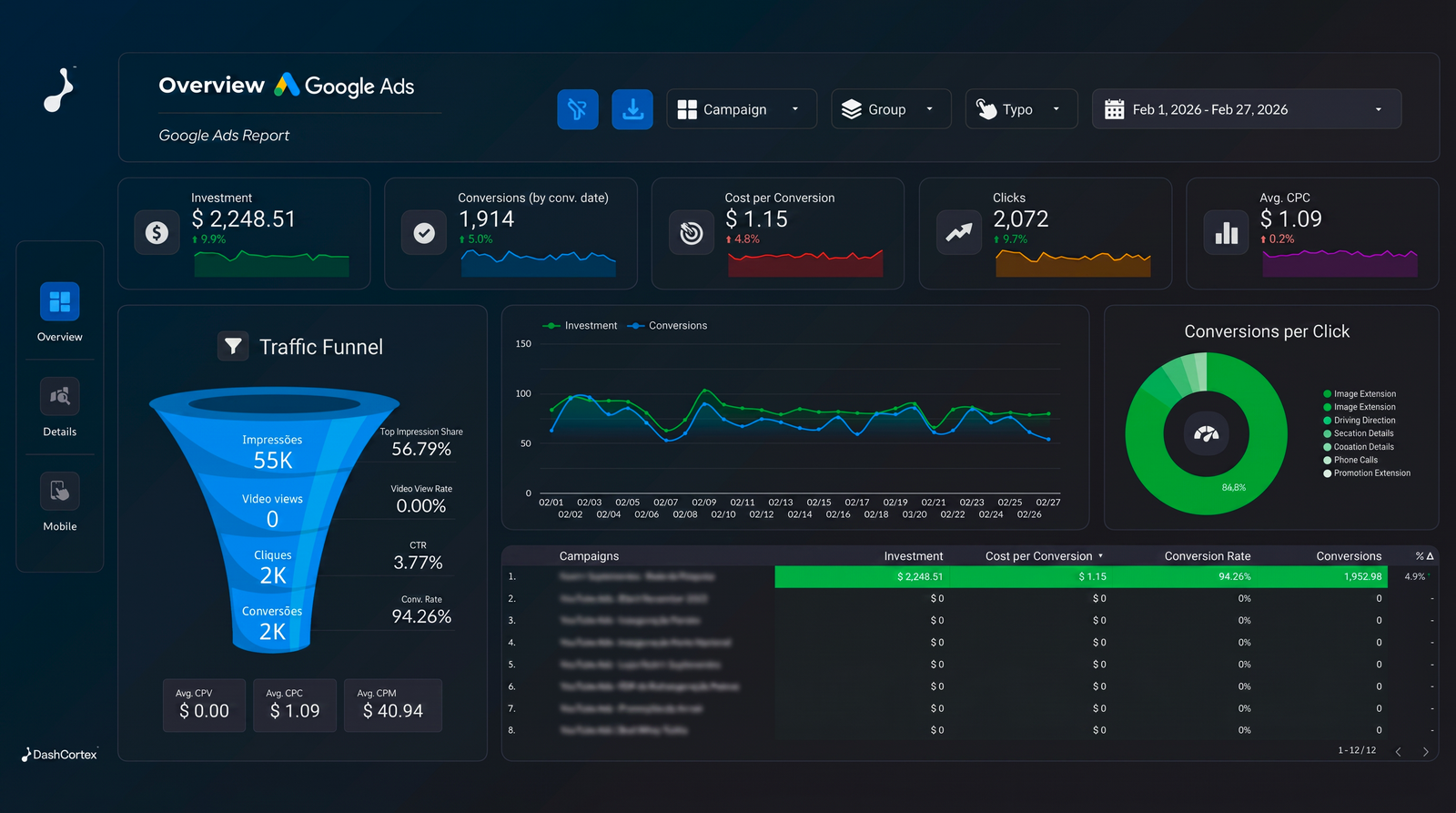The width and height of the screenshot is (1456, 813).
Task: Click the DashCortex logo at top left
Action: (x=60, y=89)
